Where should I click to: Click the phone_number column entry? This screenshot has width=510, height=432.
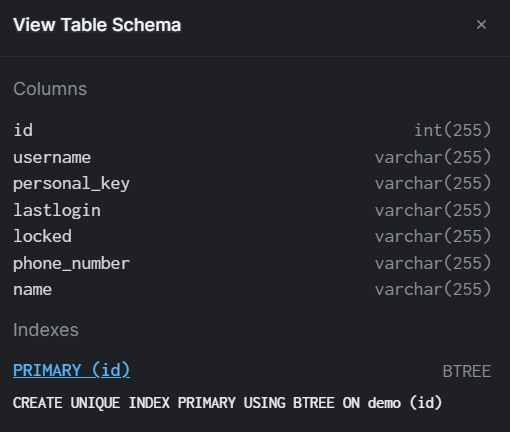pyautogui.click(x=252, y=263)
